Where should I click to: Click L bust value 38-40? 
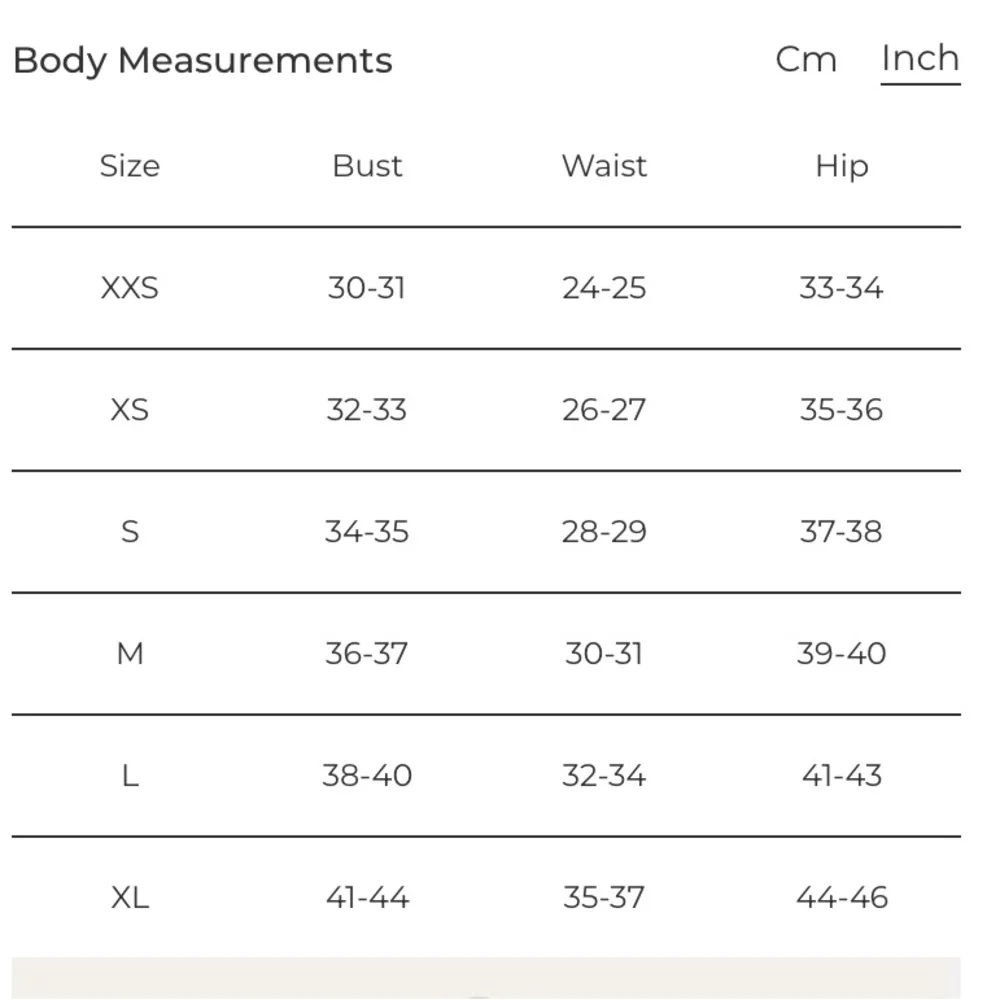click(367, 776)
